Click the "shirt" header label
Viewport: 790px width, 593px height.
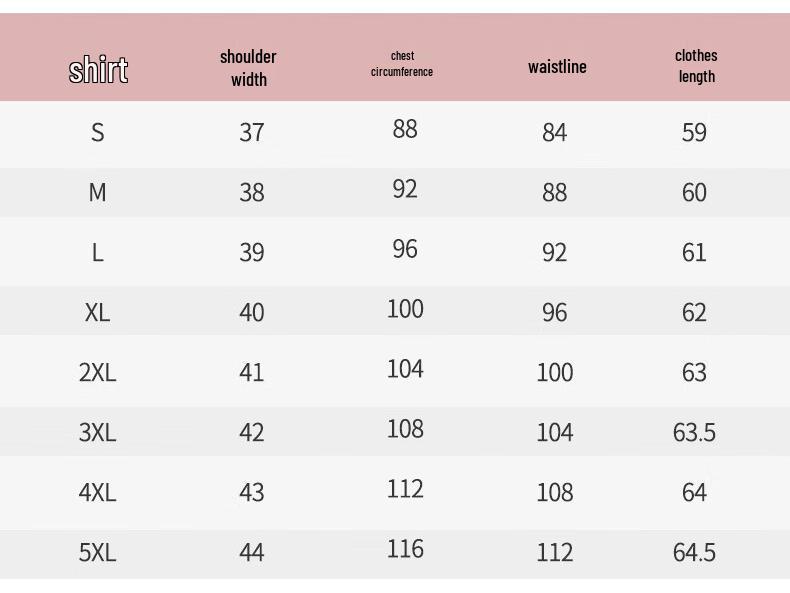click(98, 70)
